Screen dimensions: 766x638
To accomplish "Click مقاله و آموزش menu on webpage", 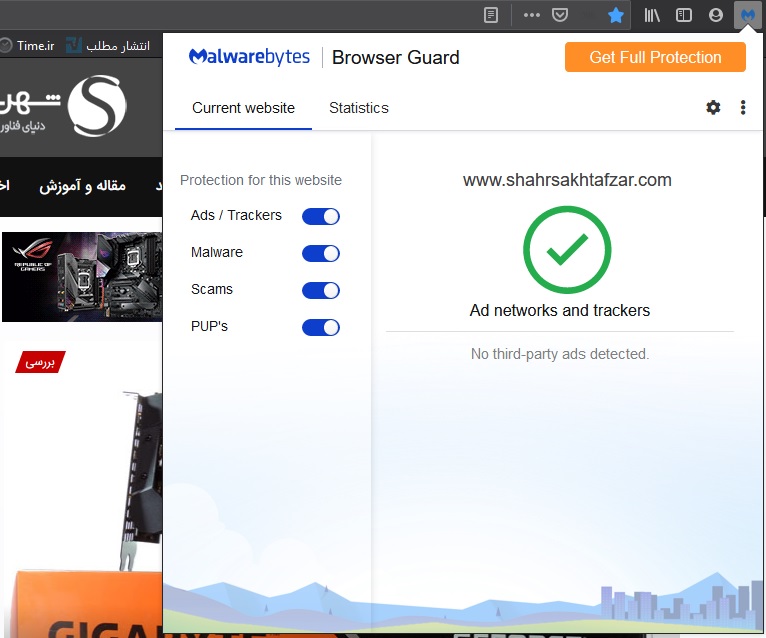I will tap(83, 186).
